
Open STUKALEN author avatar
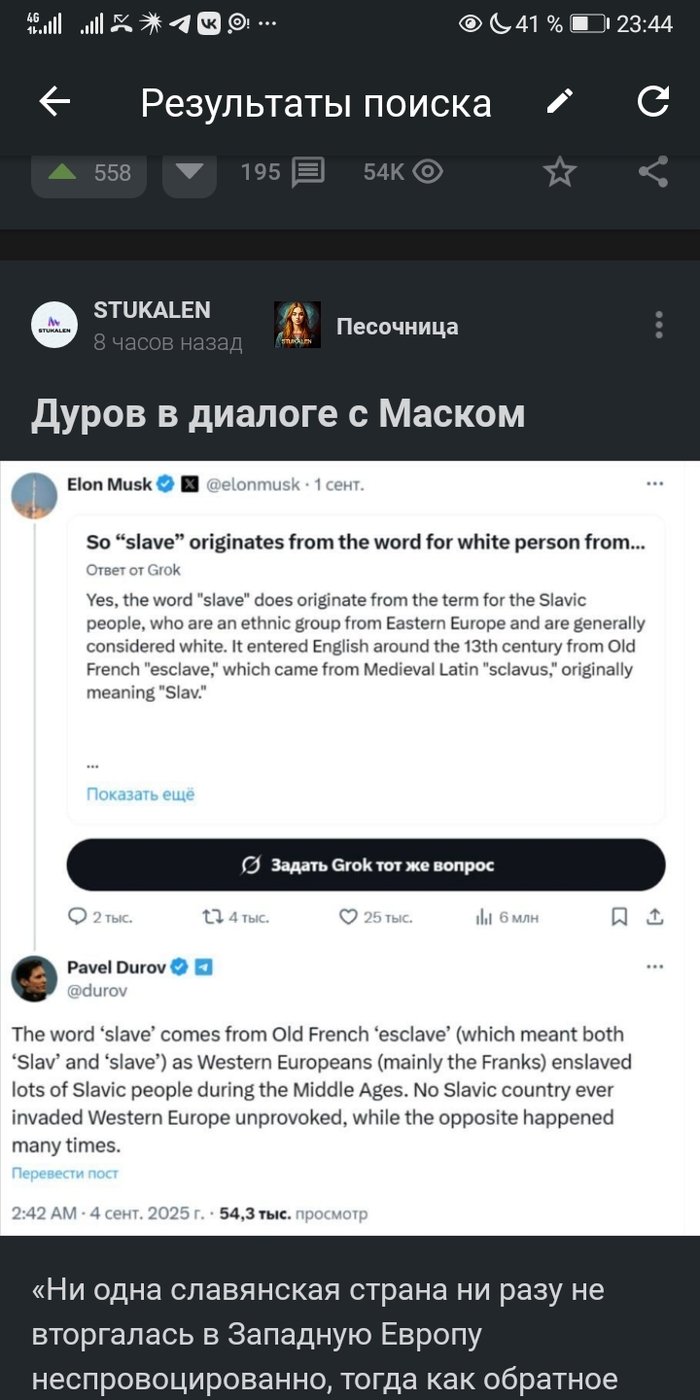click(55, 325)
